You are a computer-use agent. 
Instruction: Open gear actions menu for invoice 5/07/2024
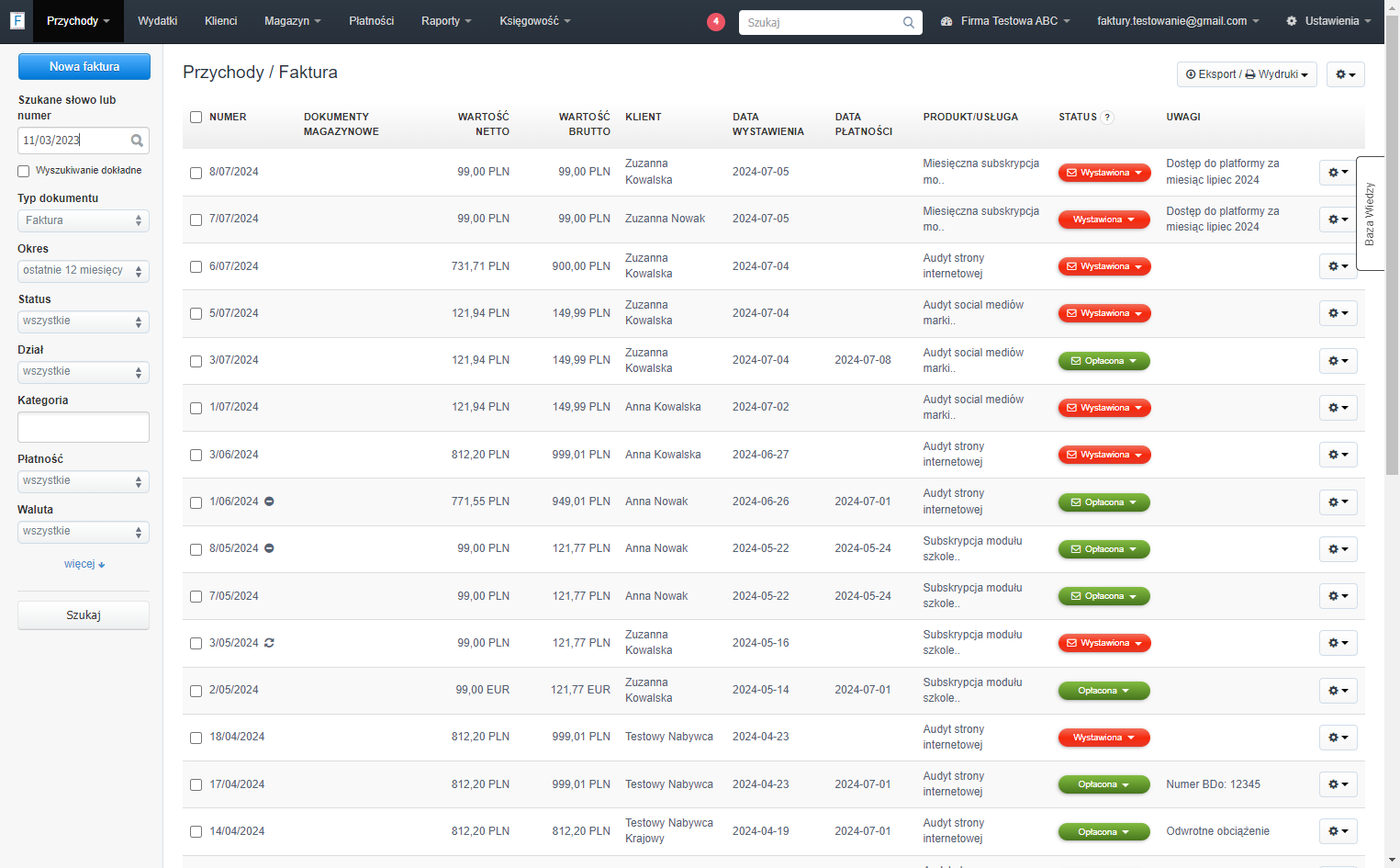point(1338,313)
